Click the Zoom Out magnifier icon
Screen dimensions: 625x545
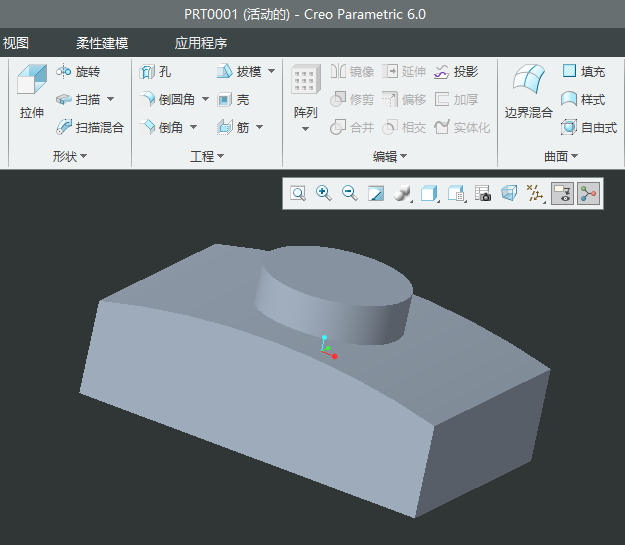point(350,193)
